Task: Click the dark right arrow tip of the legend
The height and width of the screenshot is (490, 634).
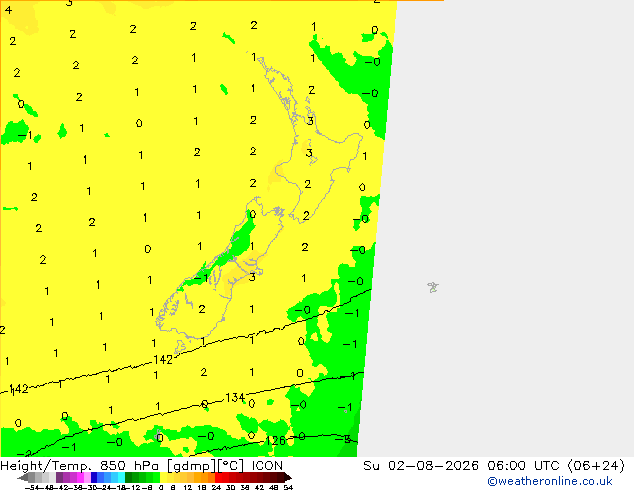Action: 288,477
